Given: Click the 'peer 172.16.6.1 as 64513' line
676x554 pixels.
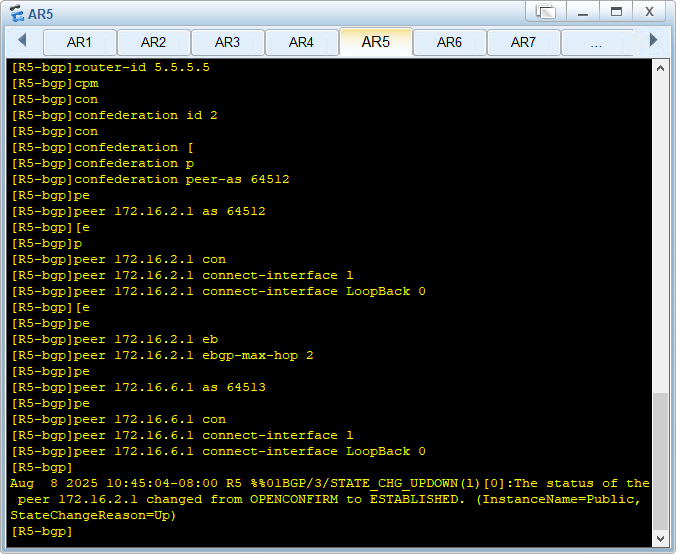Looking at the screenshot, I should (x=138, y=387).
